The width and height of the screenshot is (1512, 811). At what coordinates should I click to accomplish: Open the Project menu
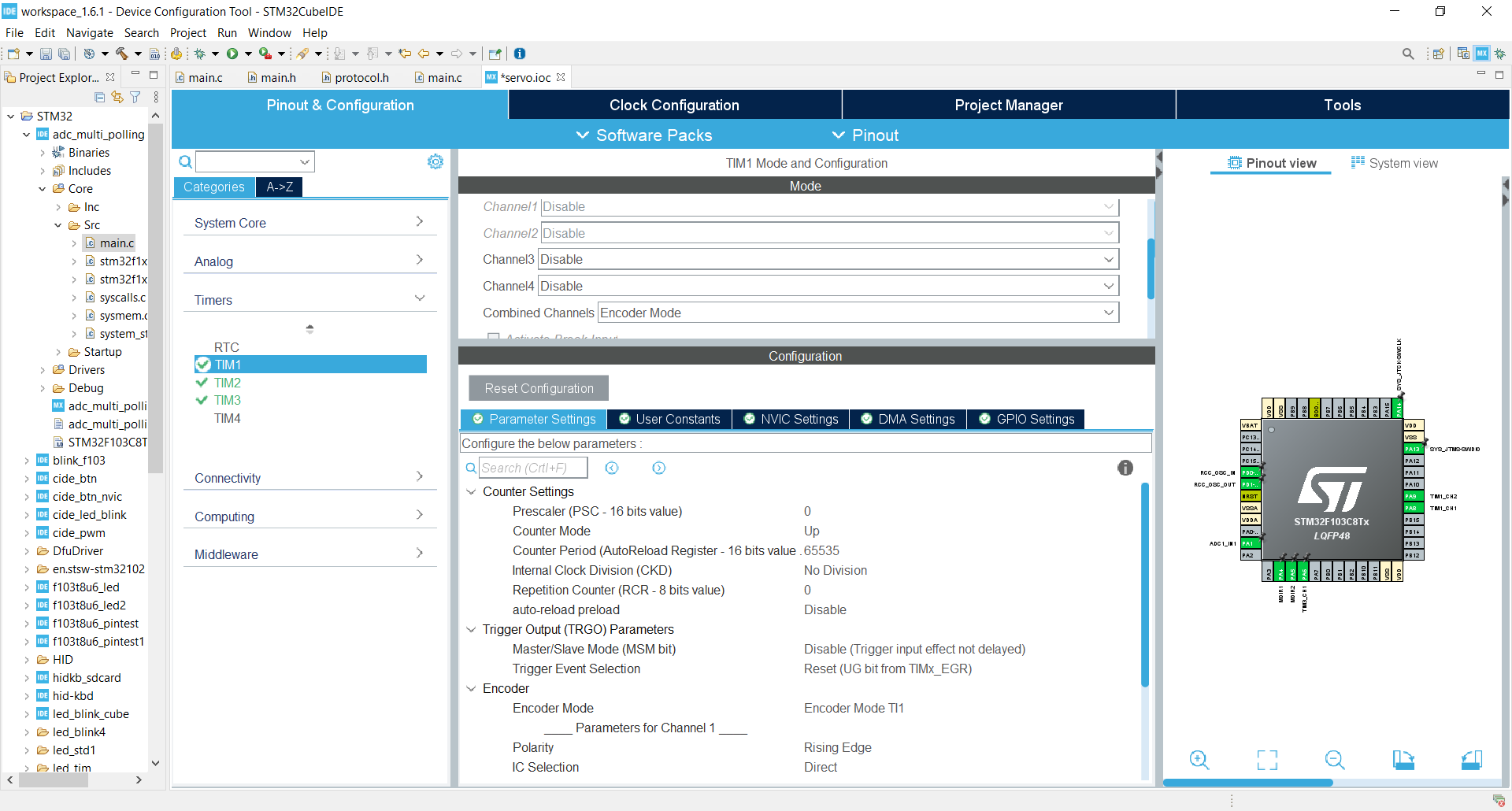188,33
